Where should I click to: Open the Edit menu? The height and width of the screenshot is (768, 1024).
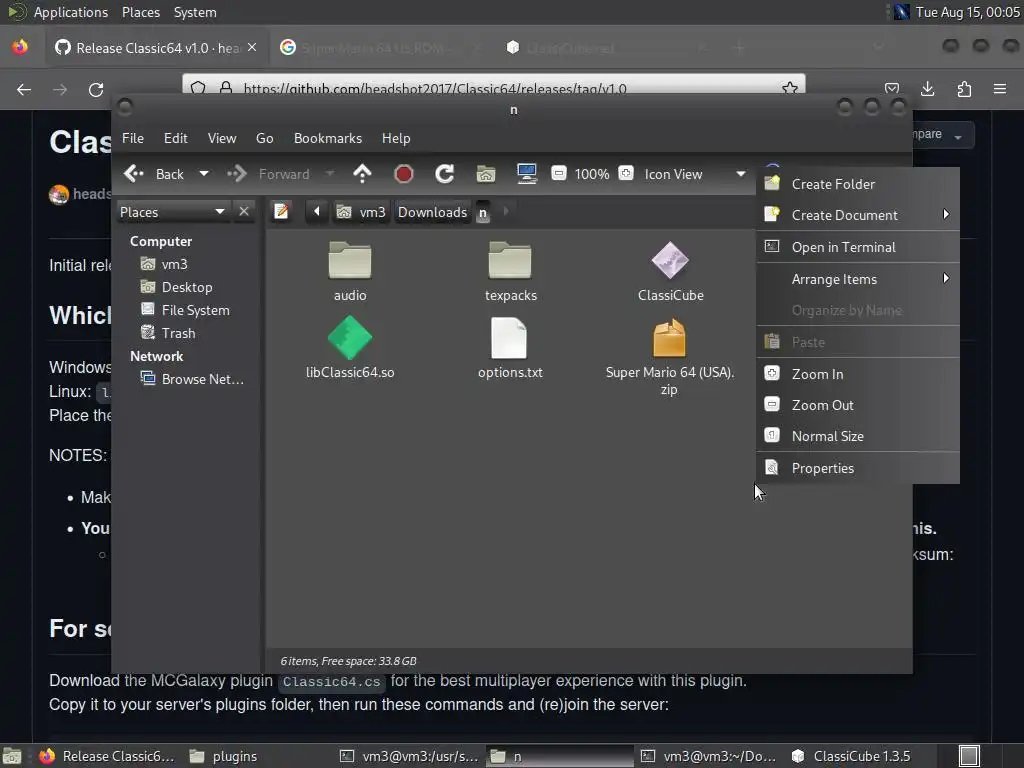175,138
